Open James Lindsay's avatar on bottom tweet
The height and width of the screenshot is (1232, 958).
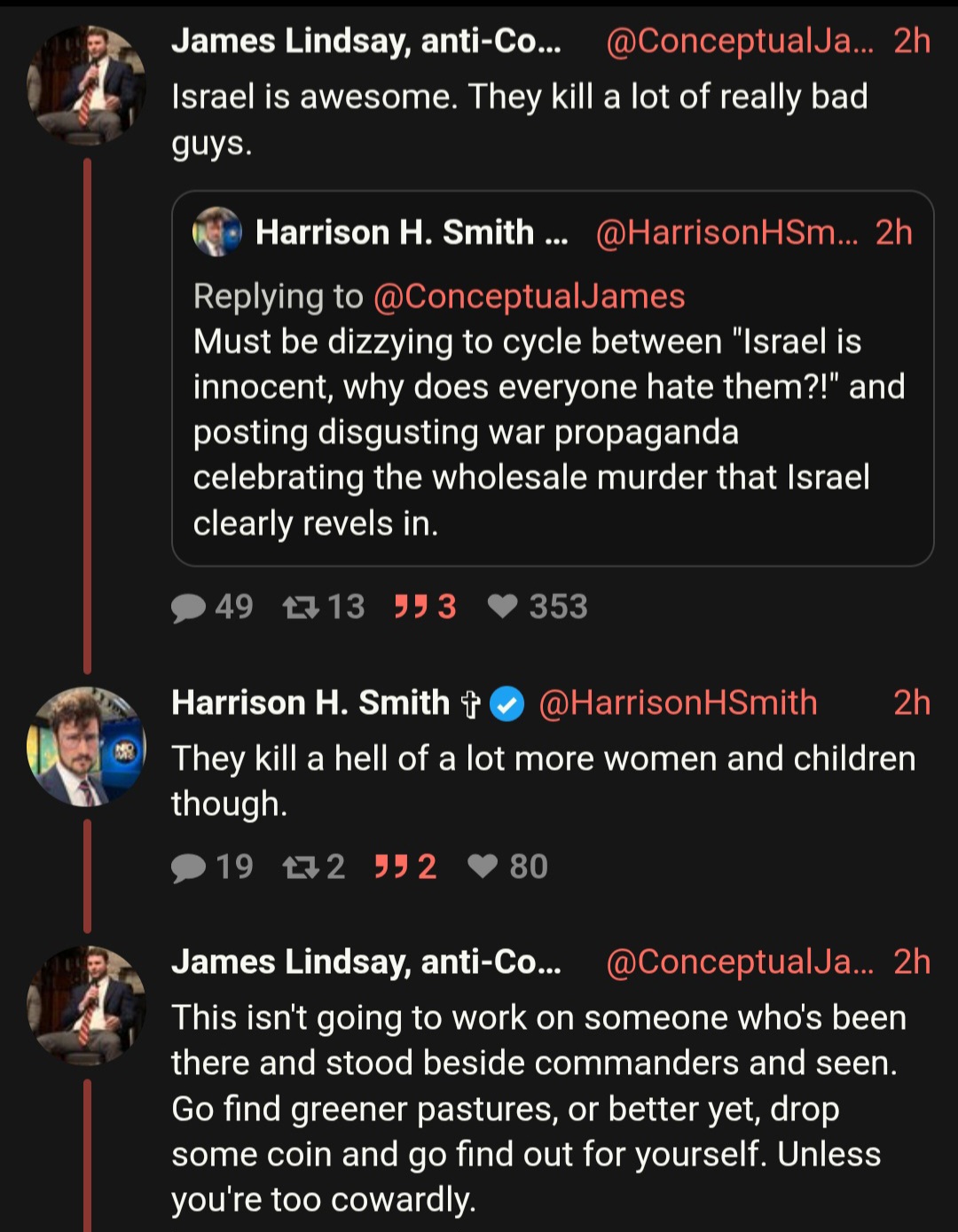click(x=86, y=1005)
